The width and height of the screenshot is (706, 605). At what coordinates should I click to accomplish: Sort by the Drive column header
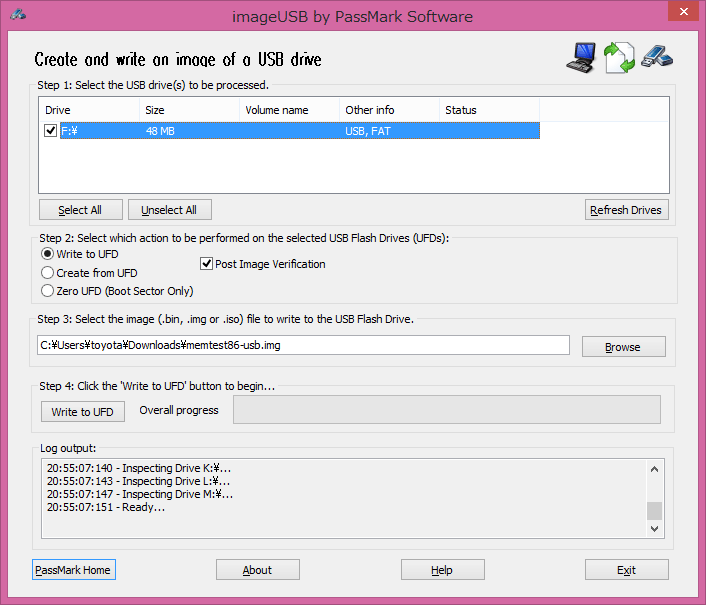(89, 110)
